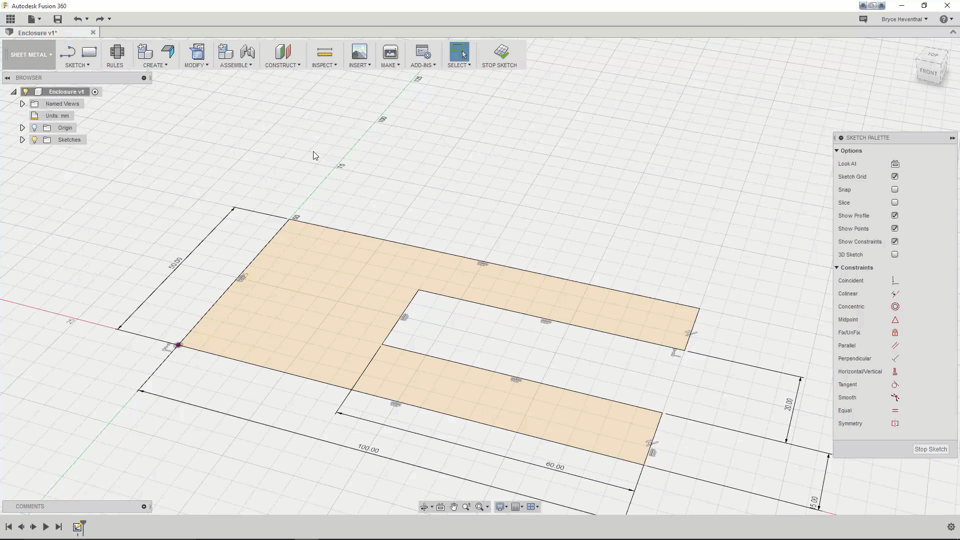
Task: Click the Sheet Metal Rules icon
Action: point(116,52)
